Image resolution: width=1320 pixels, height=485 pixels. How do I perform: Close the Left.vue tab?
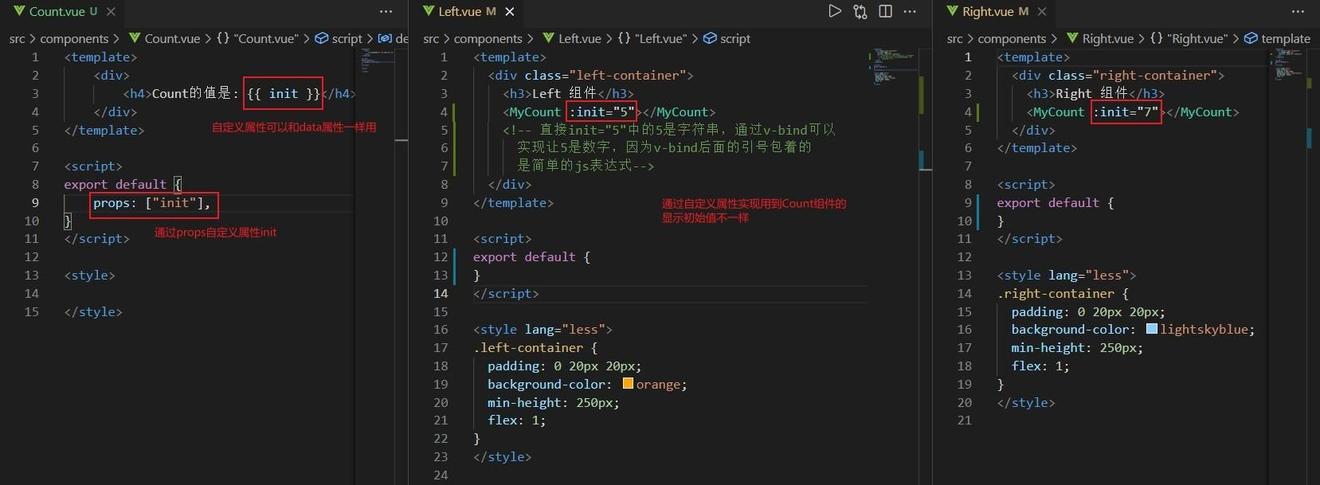[x=511, y=12]
